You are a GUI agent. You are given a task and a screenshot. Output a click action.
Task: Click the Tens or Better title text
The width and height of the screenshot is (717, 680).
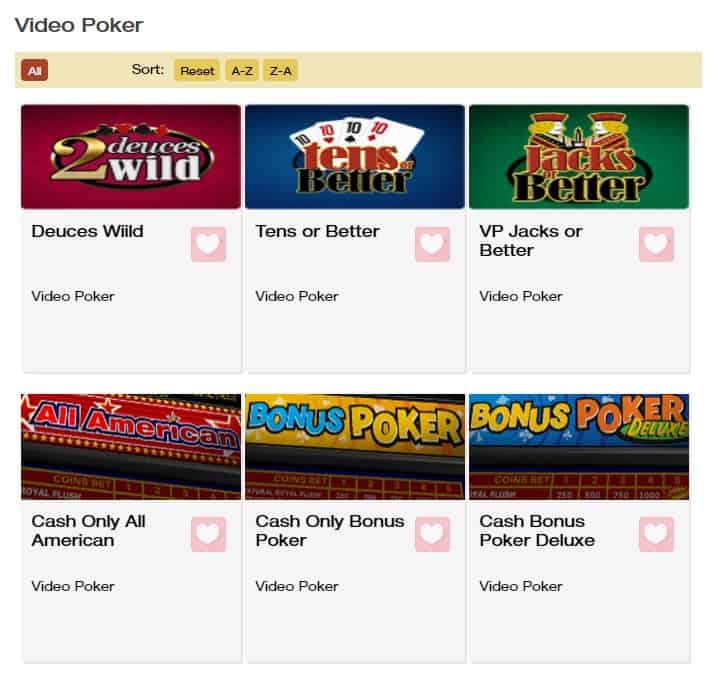tap(317, 231)
